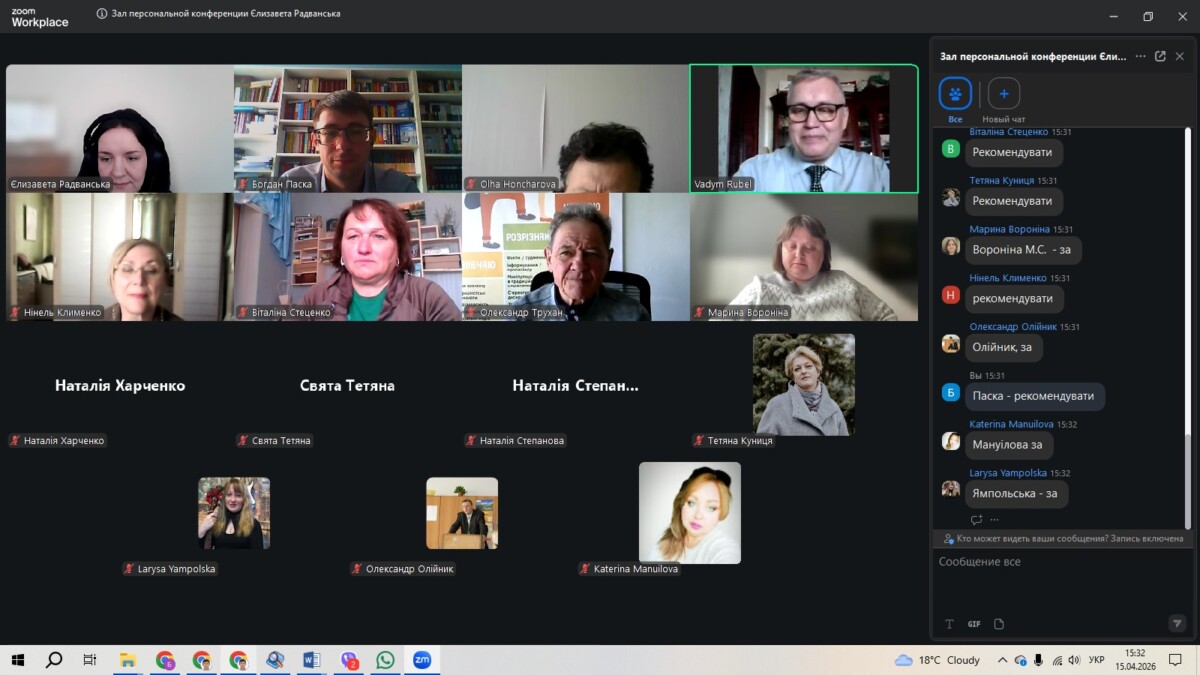Start a new chat with 'Новый чат'
Viewport: 1200px width, 675px height.
coord(1004,94)
